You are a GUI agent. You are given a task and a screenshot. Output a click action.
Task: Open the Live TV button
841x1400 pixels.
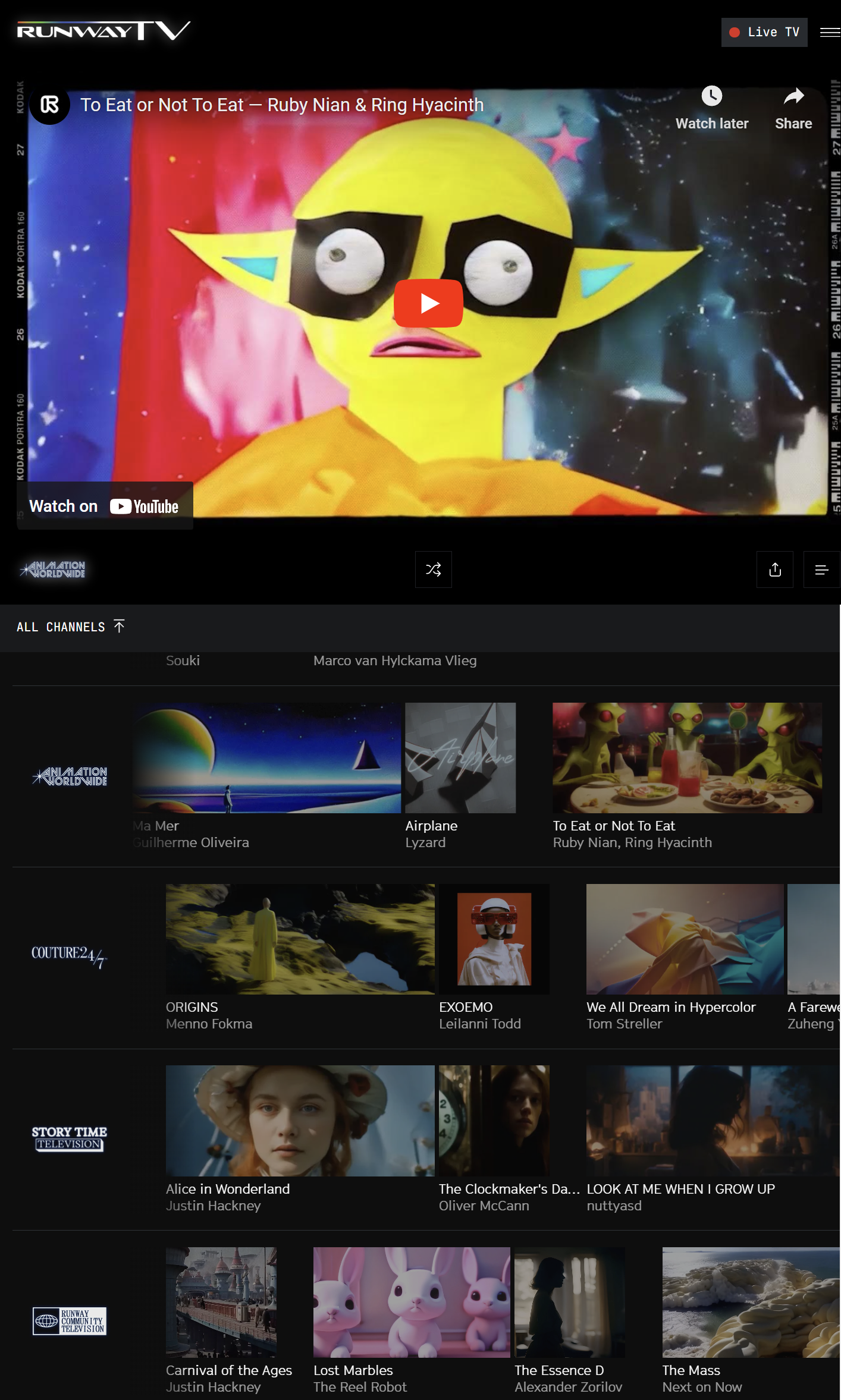764,32
